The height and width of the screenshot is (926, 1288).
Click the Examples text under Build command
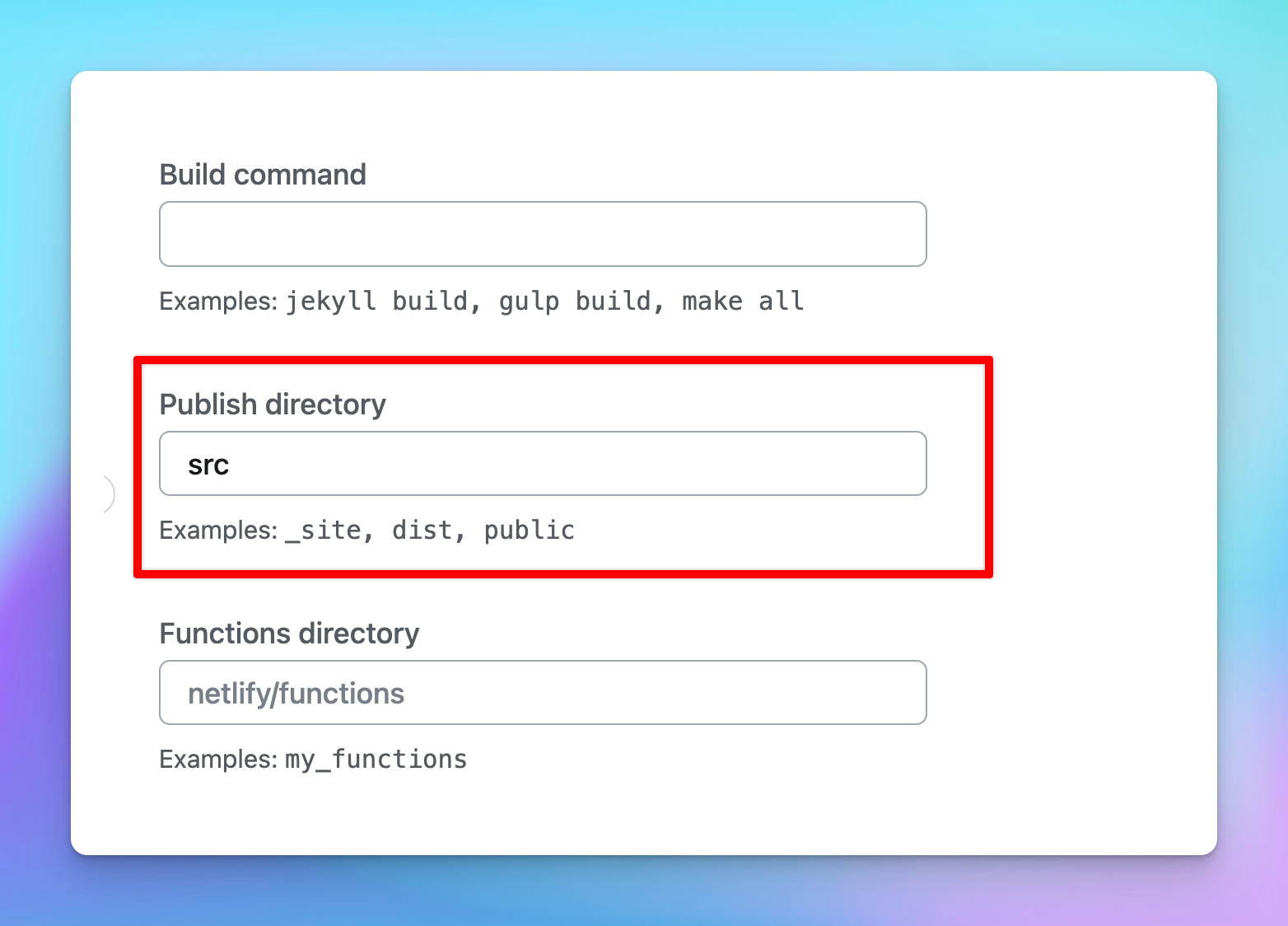click(x=217, y=301)
